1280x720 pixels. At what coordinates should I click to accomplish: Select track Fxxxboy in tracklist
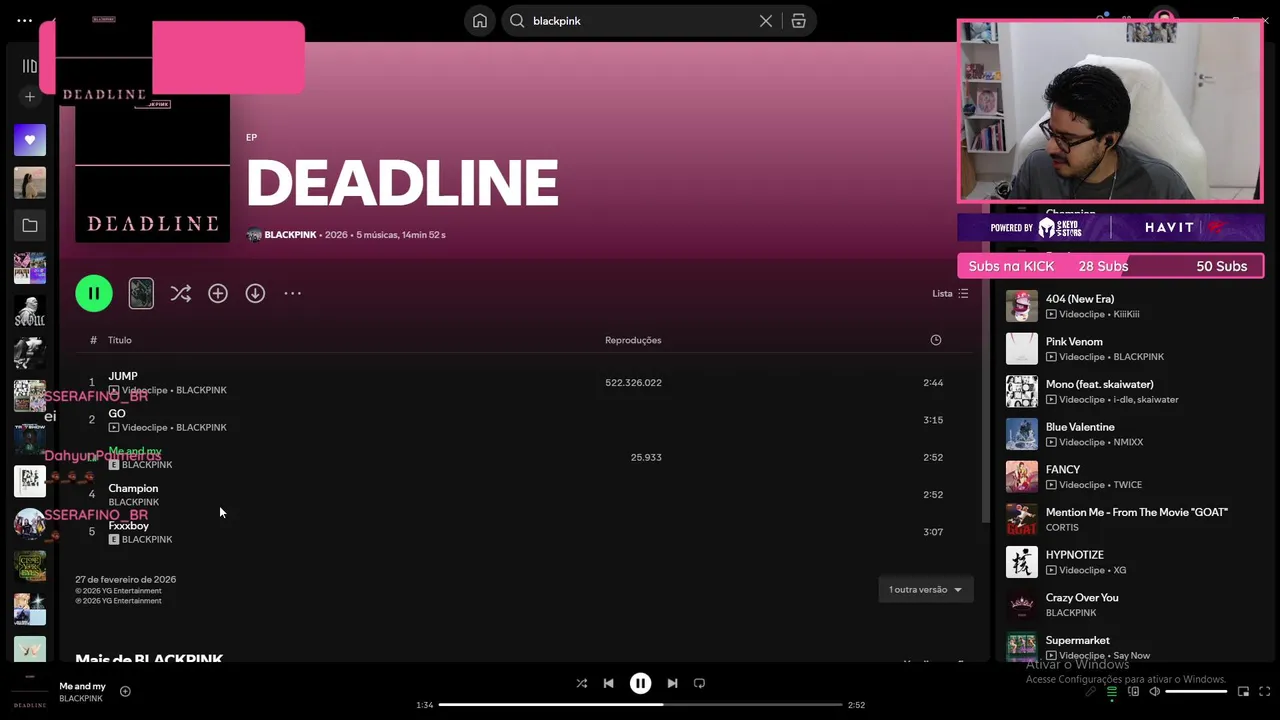(524, 532)
